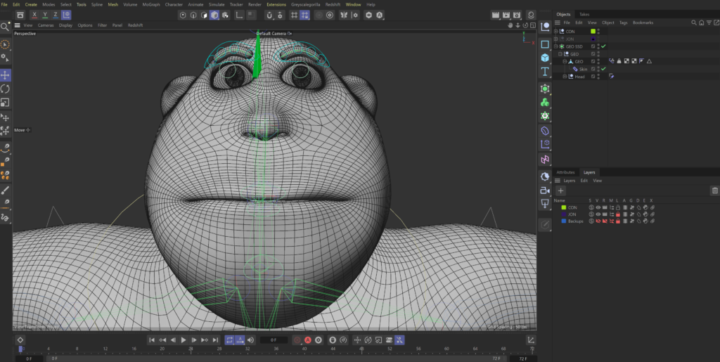Screen dimensions: 720x362
Task: Open the pink Simulate icon in palette
Action: (545, 159)
